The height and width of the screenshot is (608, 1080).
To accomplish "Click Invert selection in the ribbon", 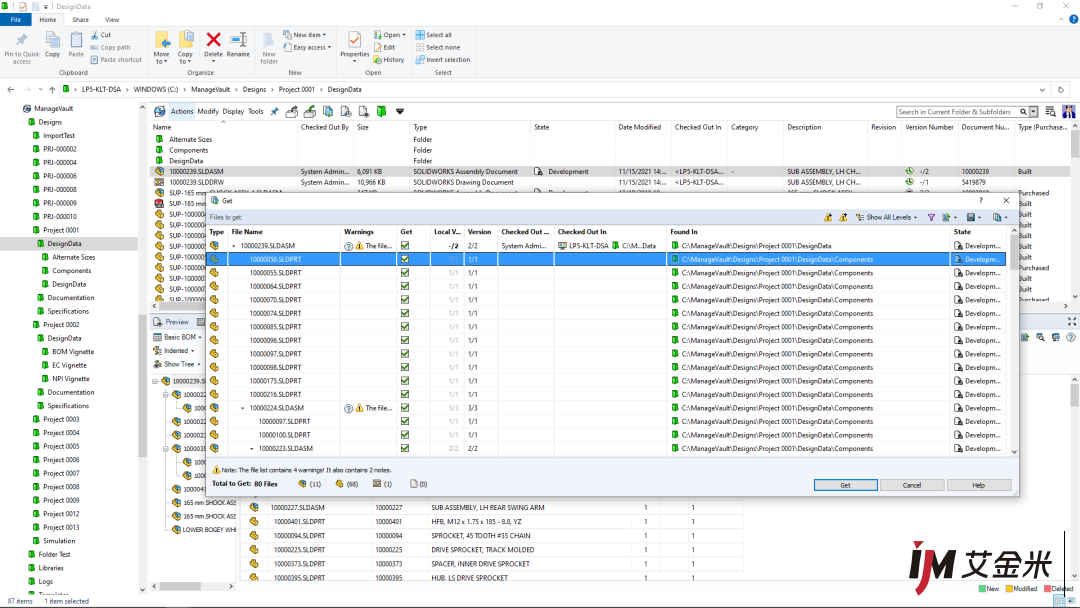I will [443, 60].
